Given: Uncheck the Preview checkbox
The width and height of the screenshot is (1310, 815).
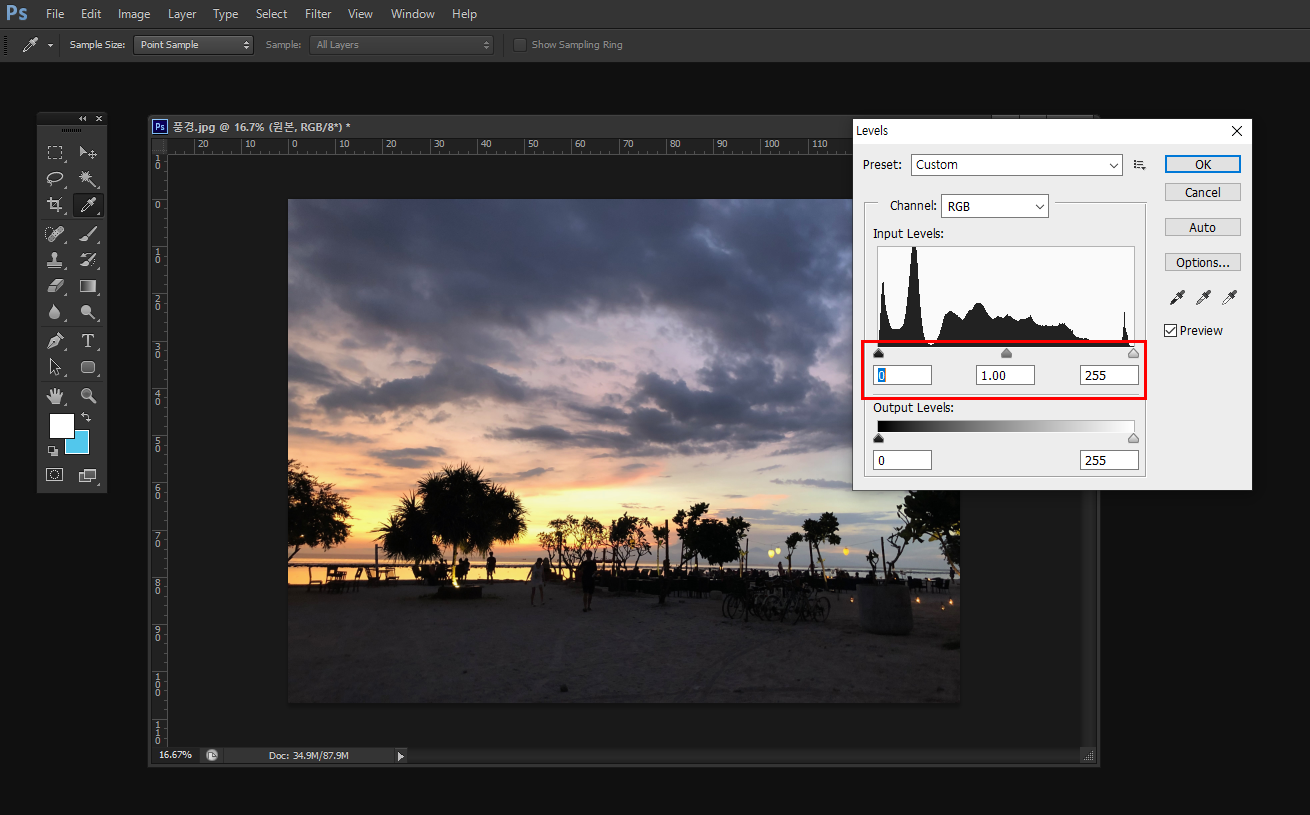Looking at the screenshot, I should [1171, 331].
